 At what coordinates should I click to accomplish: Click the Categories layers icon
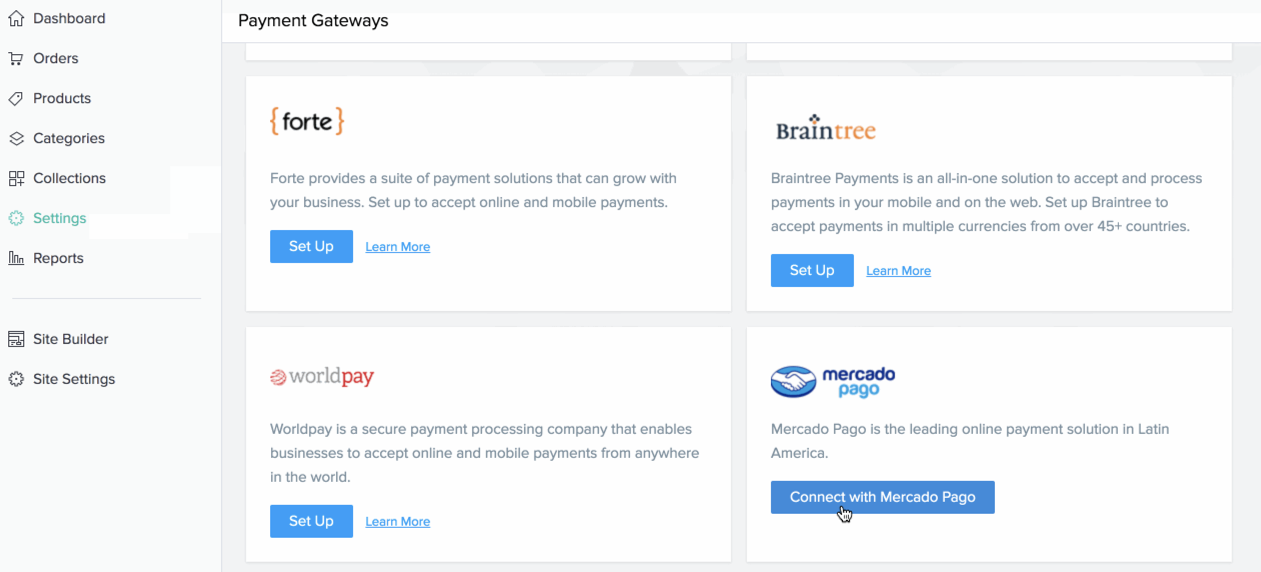pos(16,138)
